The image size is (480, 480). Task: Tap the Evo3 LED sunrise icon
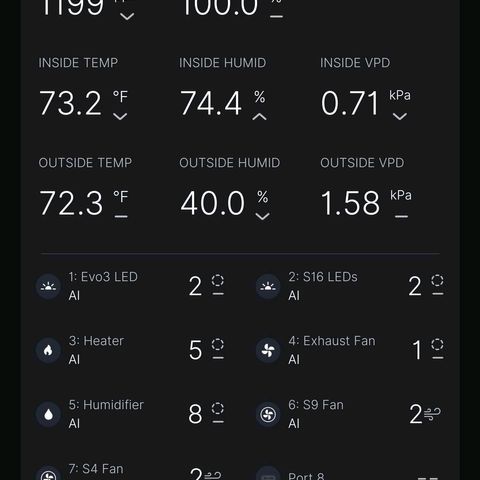(x=48, y=286)
